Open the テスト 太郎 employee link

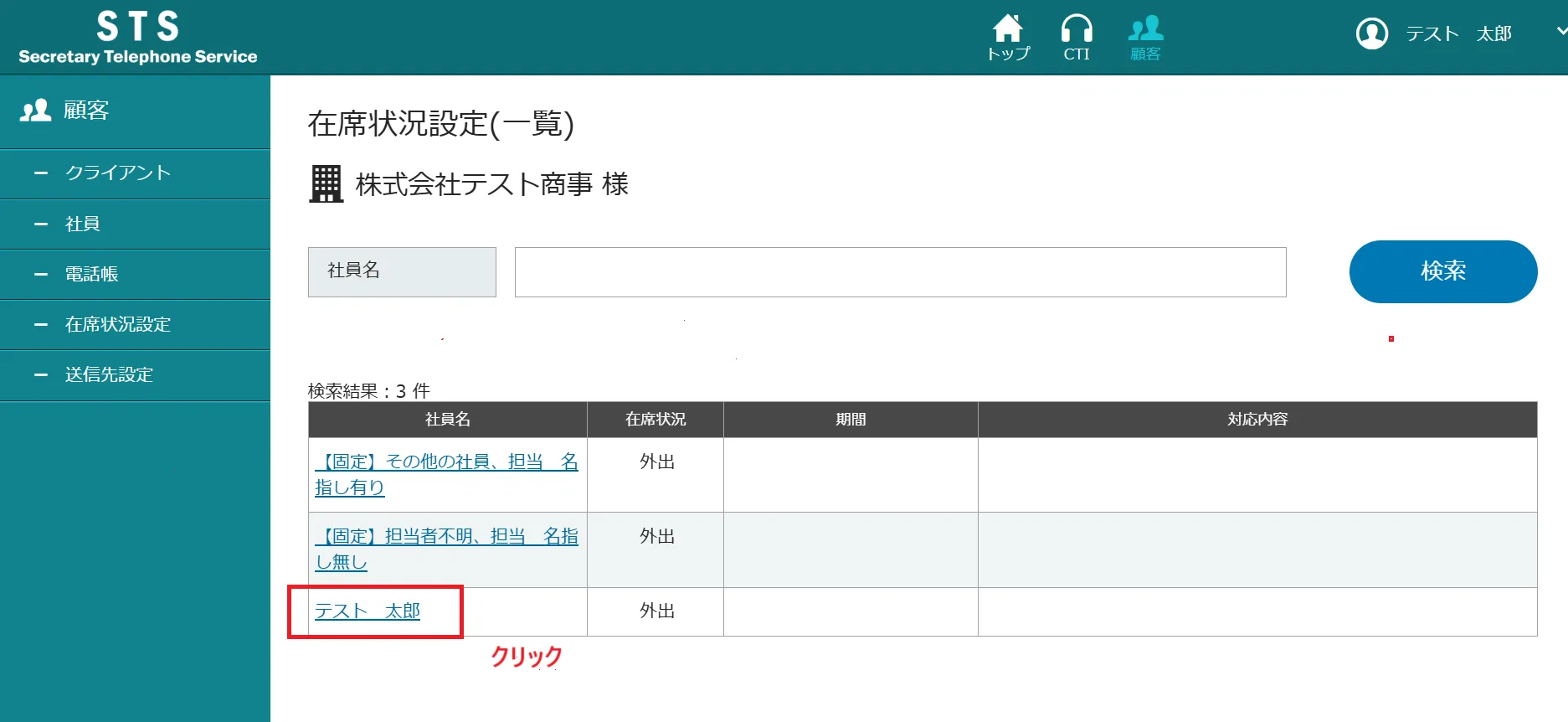click(368, 611)
